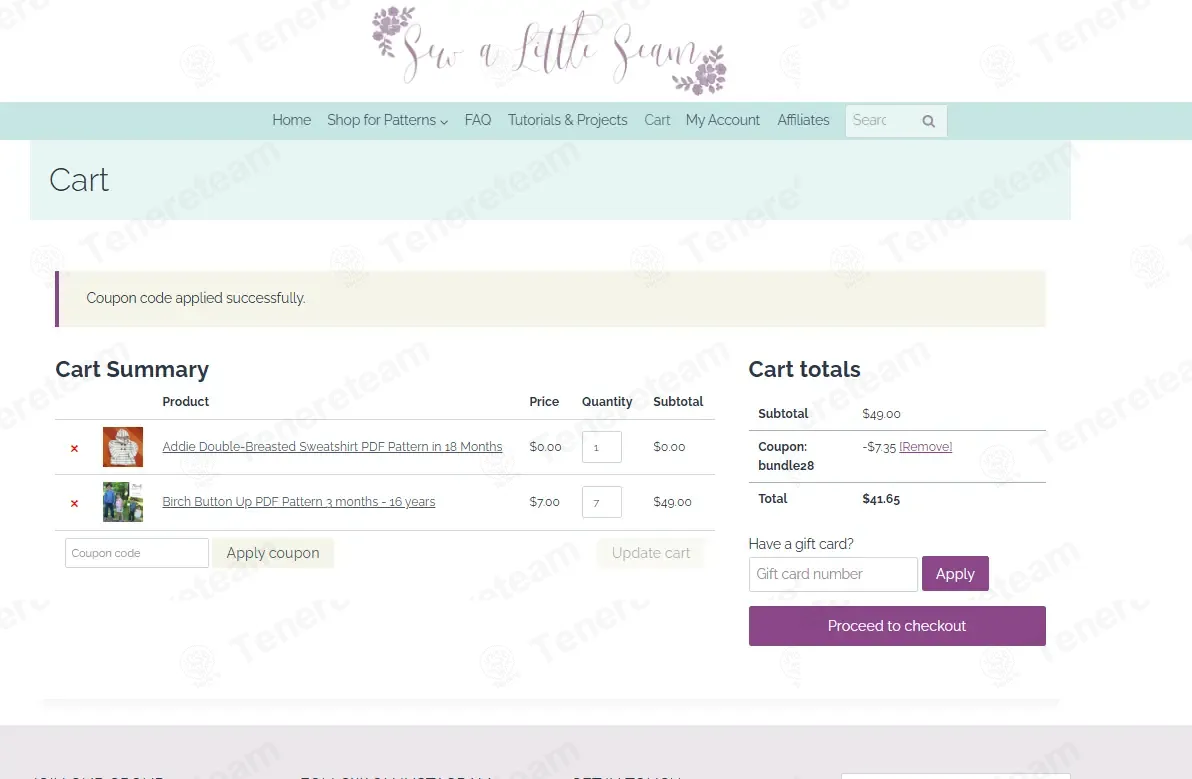
Task: Apply the gift card
Action: [x=956, y=574]
